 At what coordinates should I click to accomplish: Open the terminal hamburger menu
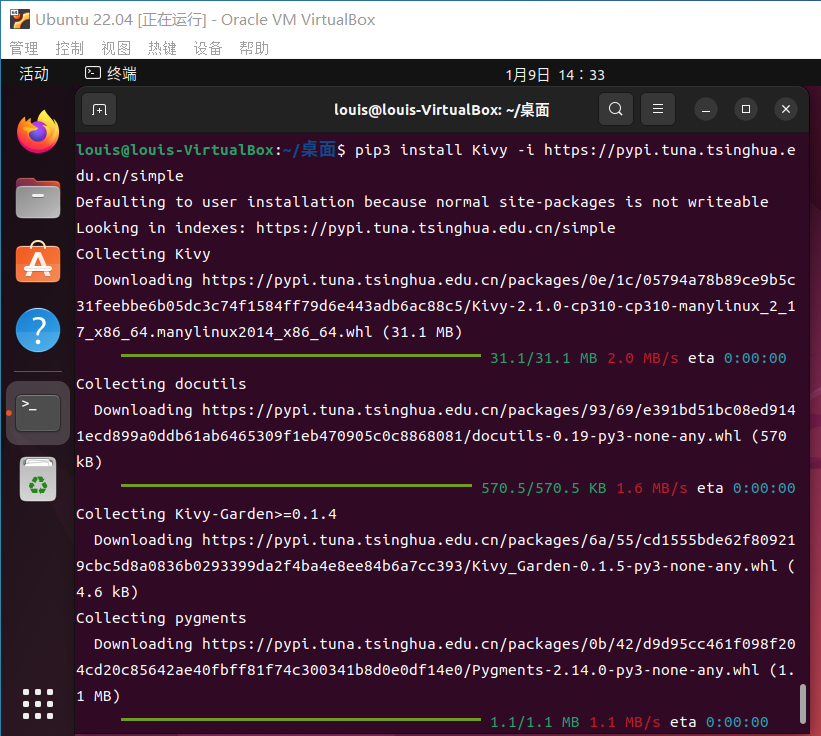pyautogui.click(x=658, y=109)
